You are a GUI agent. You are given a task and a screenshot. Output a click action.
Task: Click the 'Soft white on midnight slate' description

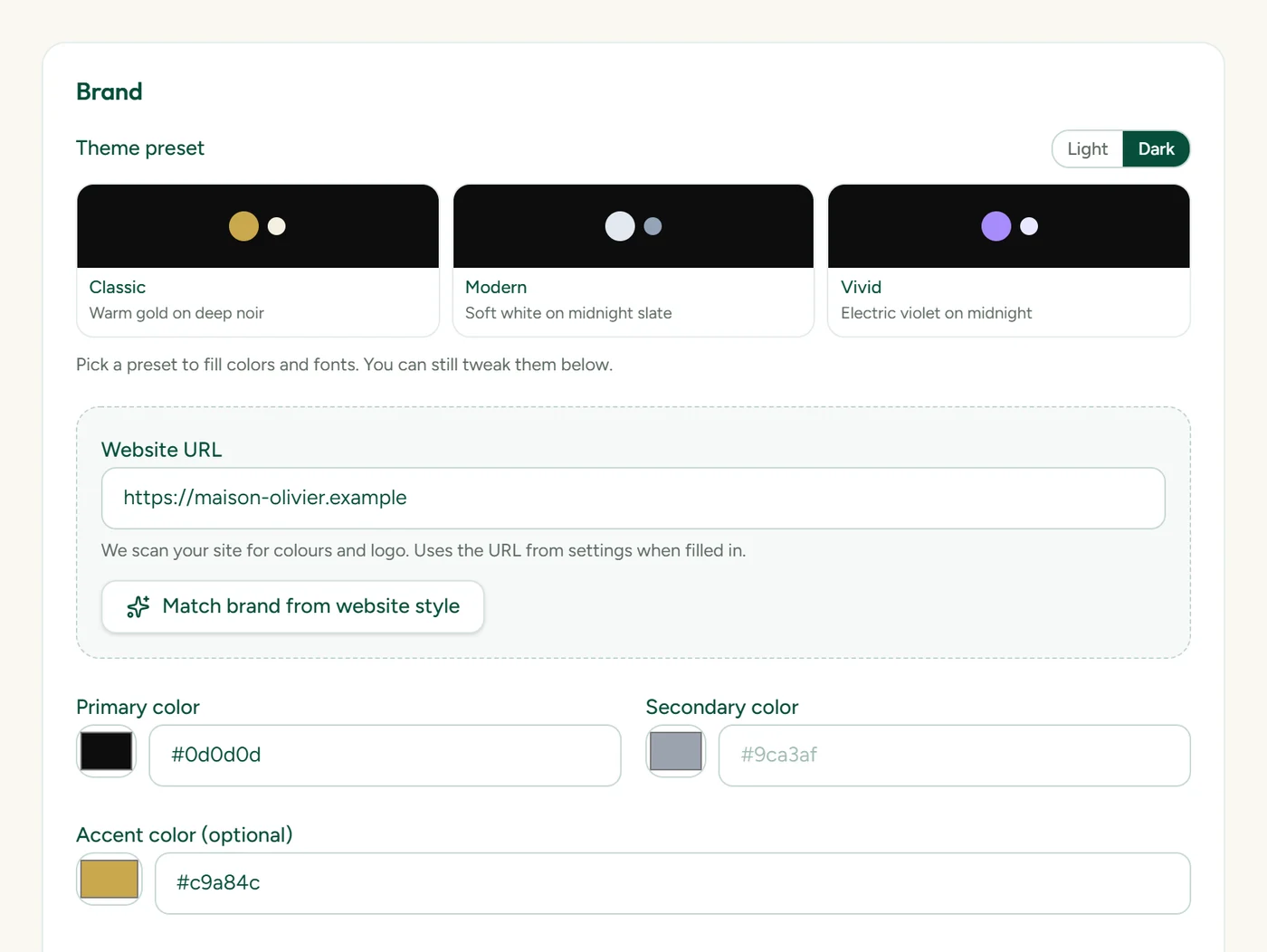point(568,313)
